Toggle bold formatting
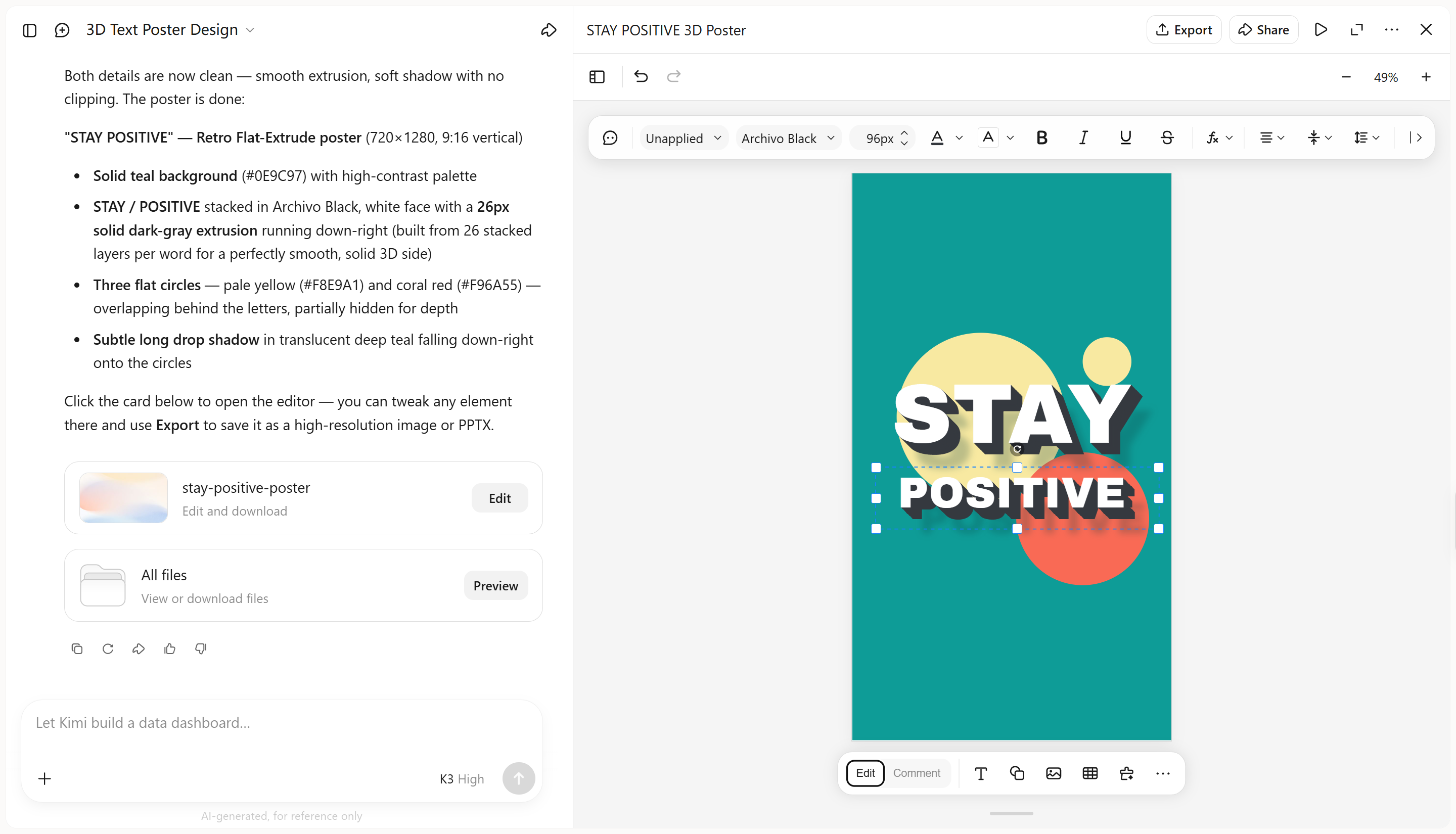 coord(1042,138)
